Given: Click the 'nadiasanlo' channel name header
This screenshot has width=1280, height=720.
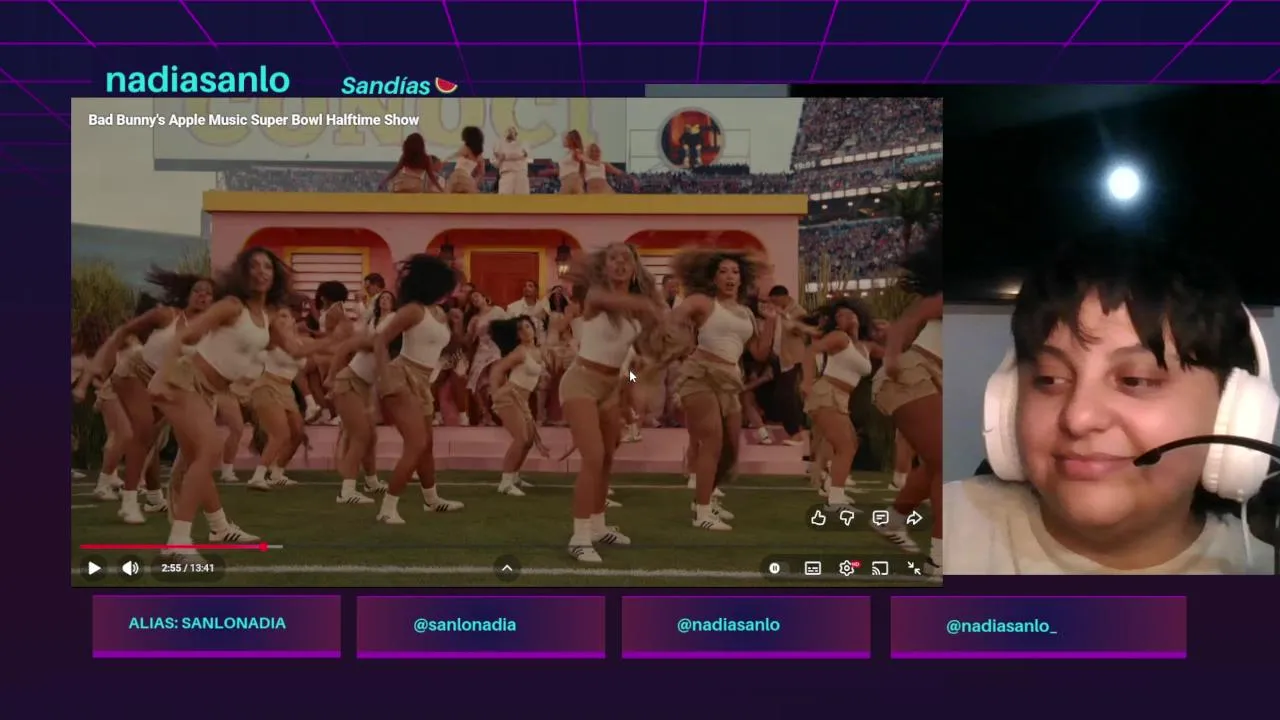Looking at the screenshot, I should pos(197,80).
